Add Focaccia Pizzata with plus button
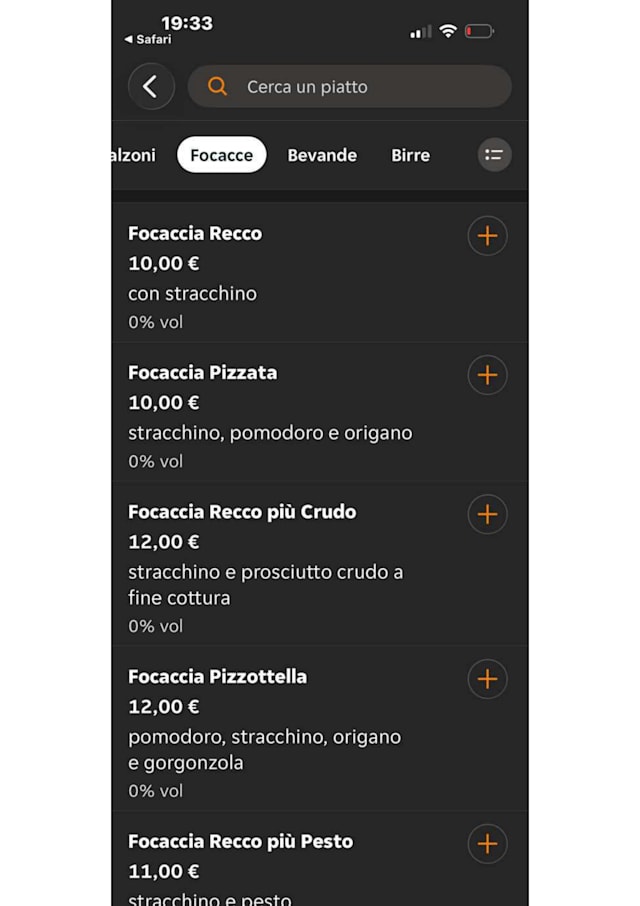640x906 pixels. click(x=487, y=375)
